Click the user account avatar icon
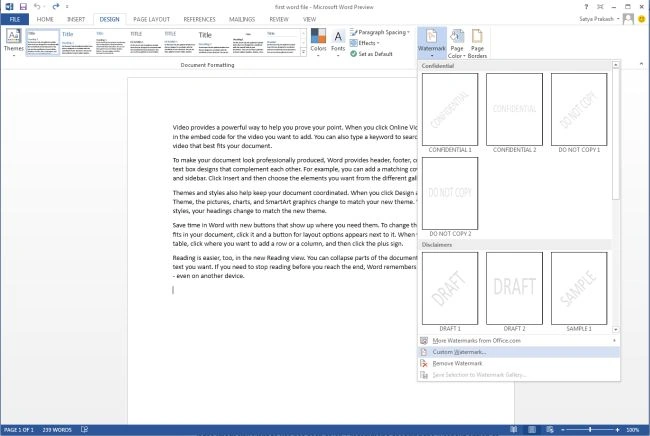 [x=628, y=19]
